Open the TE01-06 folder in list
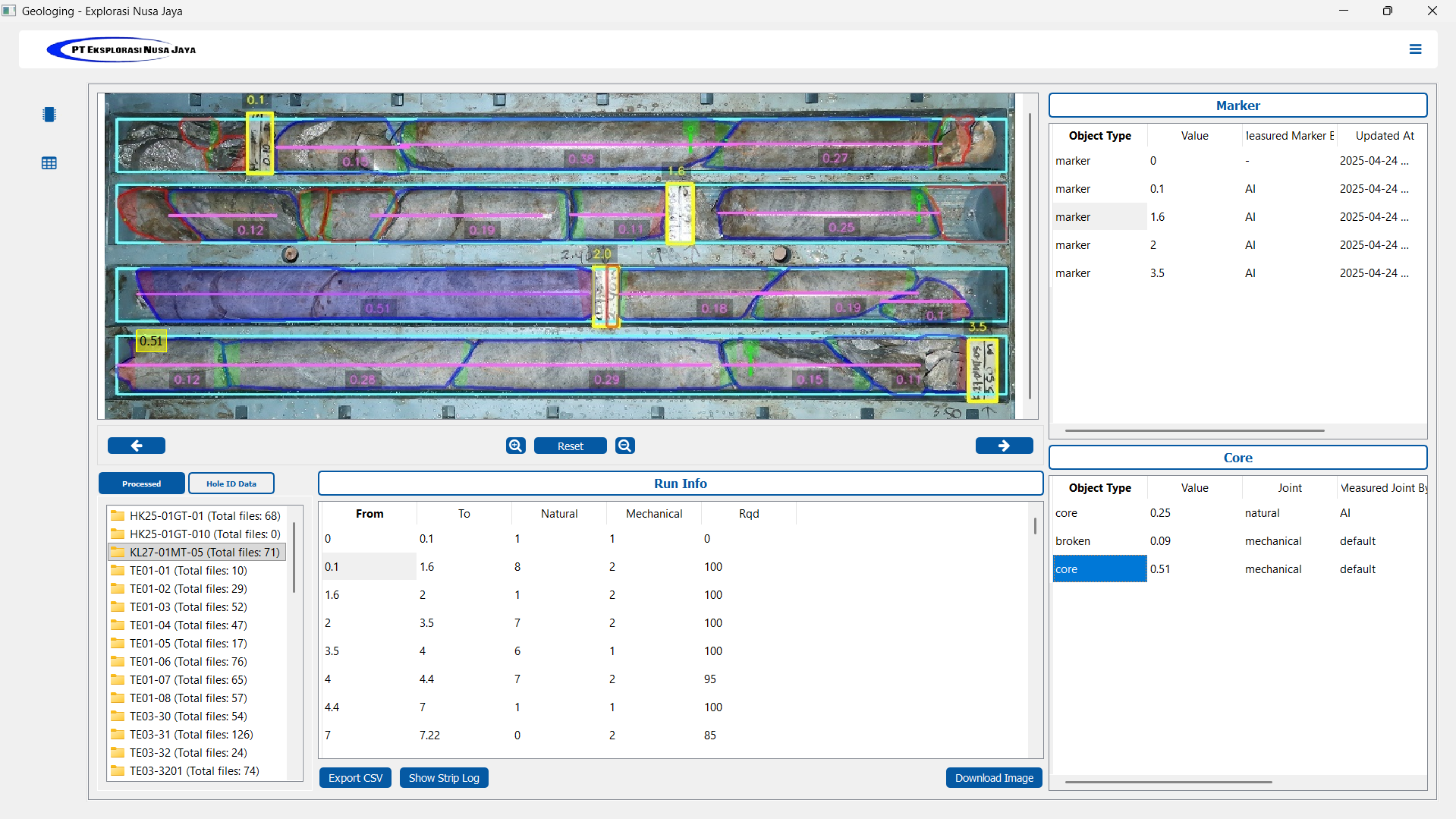This screenshot has width=1456, height=819. coord(188,662)
